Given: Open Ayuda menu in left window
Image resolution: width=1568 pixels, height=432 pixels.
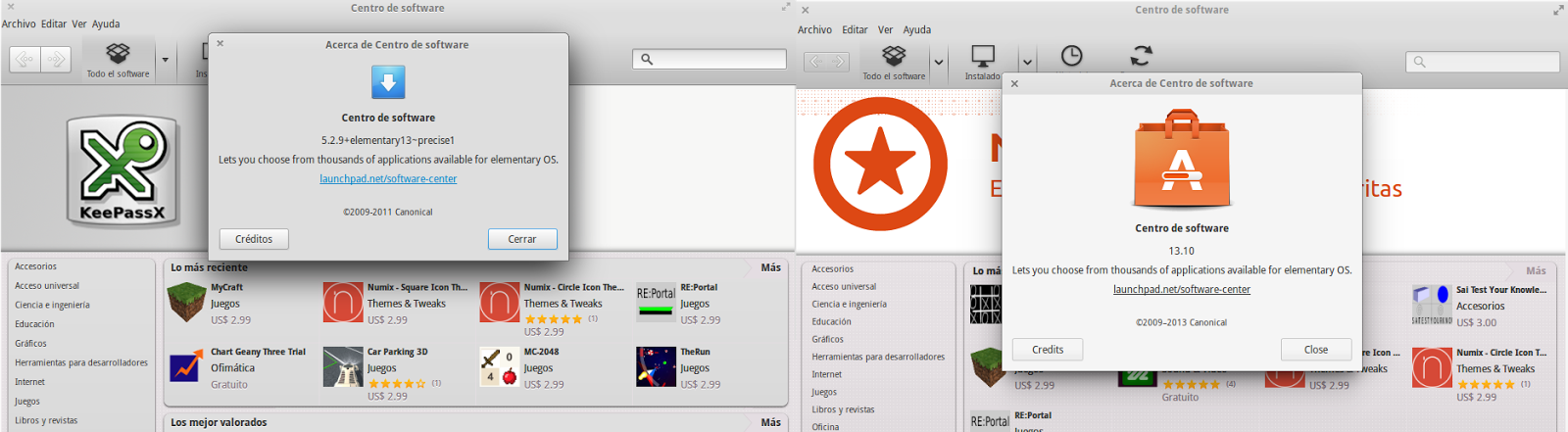Looking at the screenshot, I should pyautogui.click(x=106, y=24).
